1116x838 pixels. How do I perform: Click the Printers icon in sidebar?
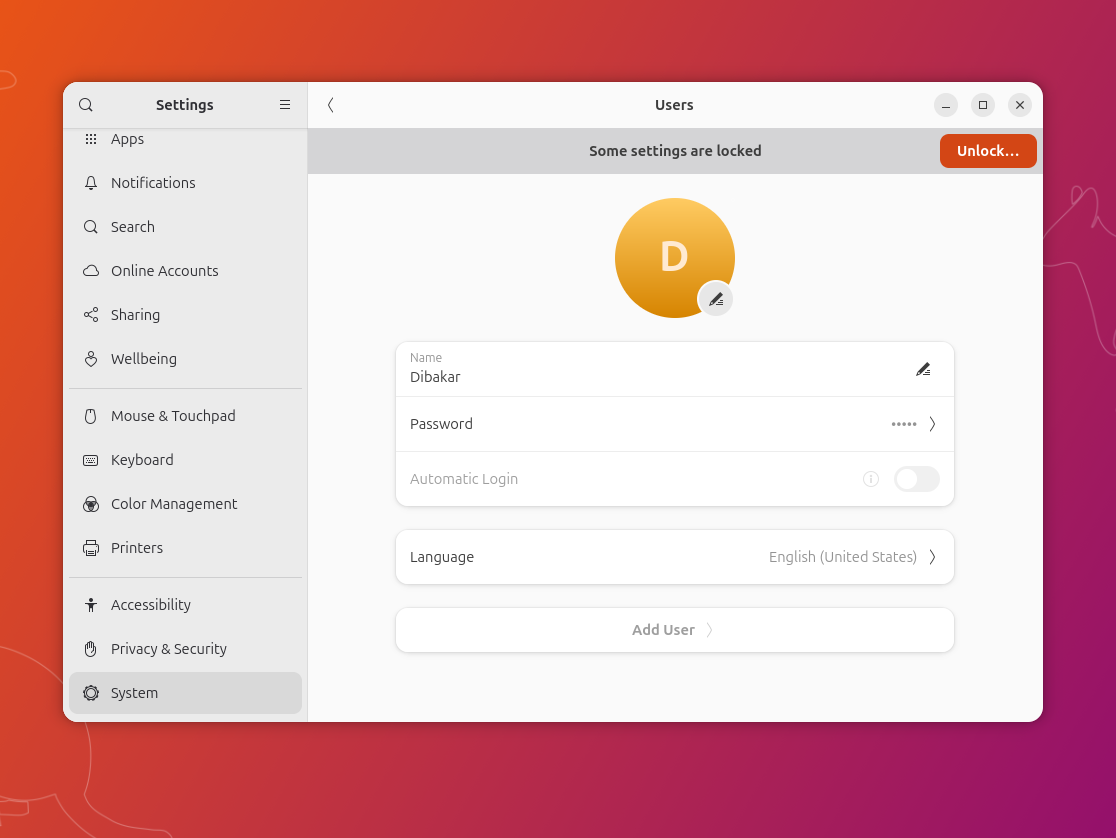pos(91,548)
